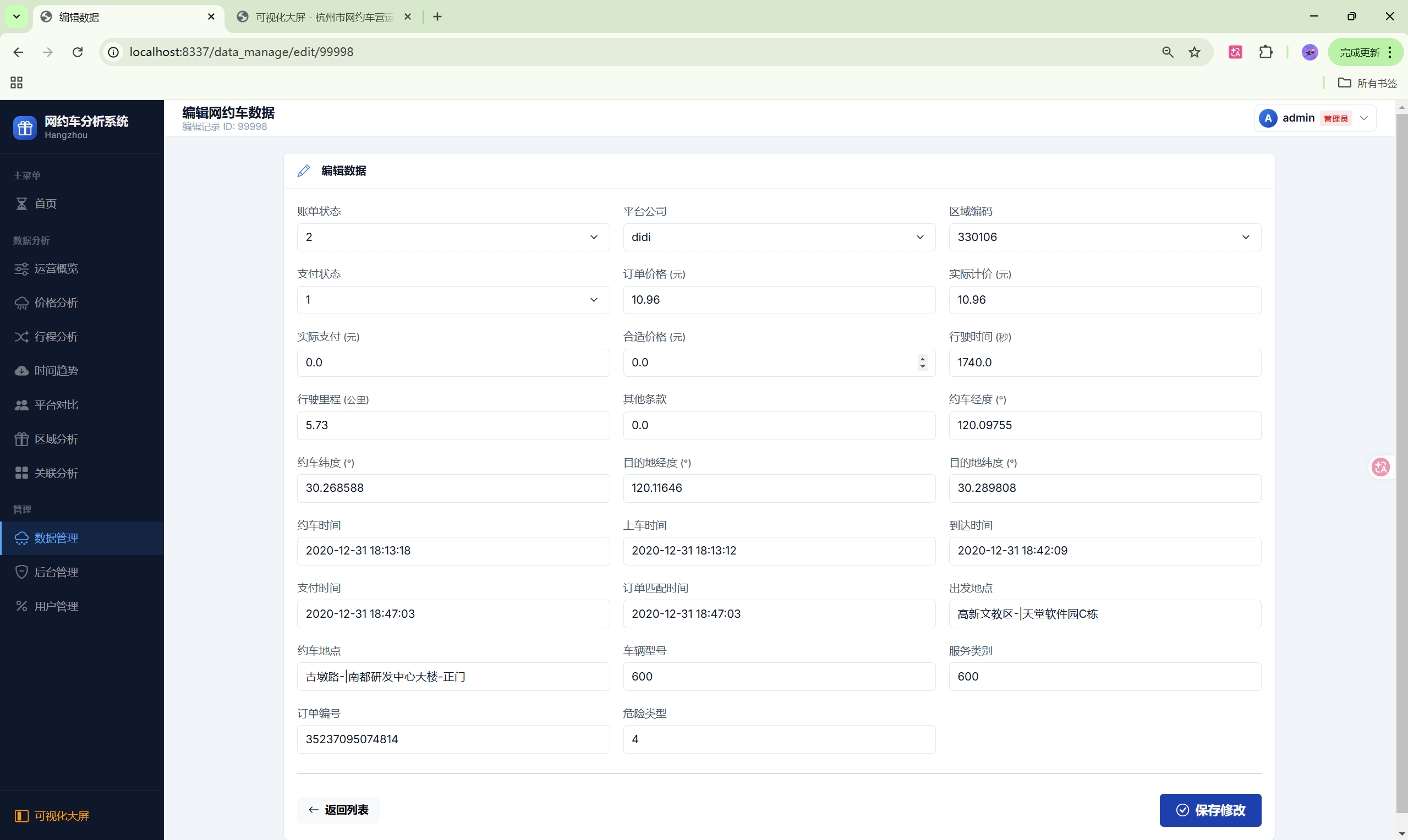The height and width of the screenshot is (840, 1408).
Task: Open the 可视化大屏 dashboard icon
Action: 21,816
